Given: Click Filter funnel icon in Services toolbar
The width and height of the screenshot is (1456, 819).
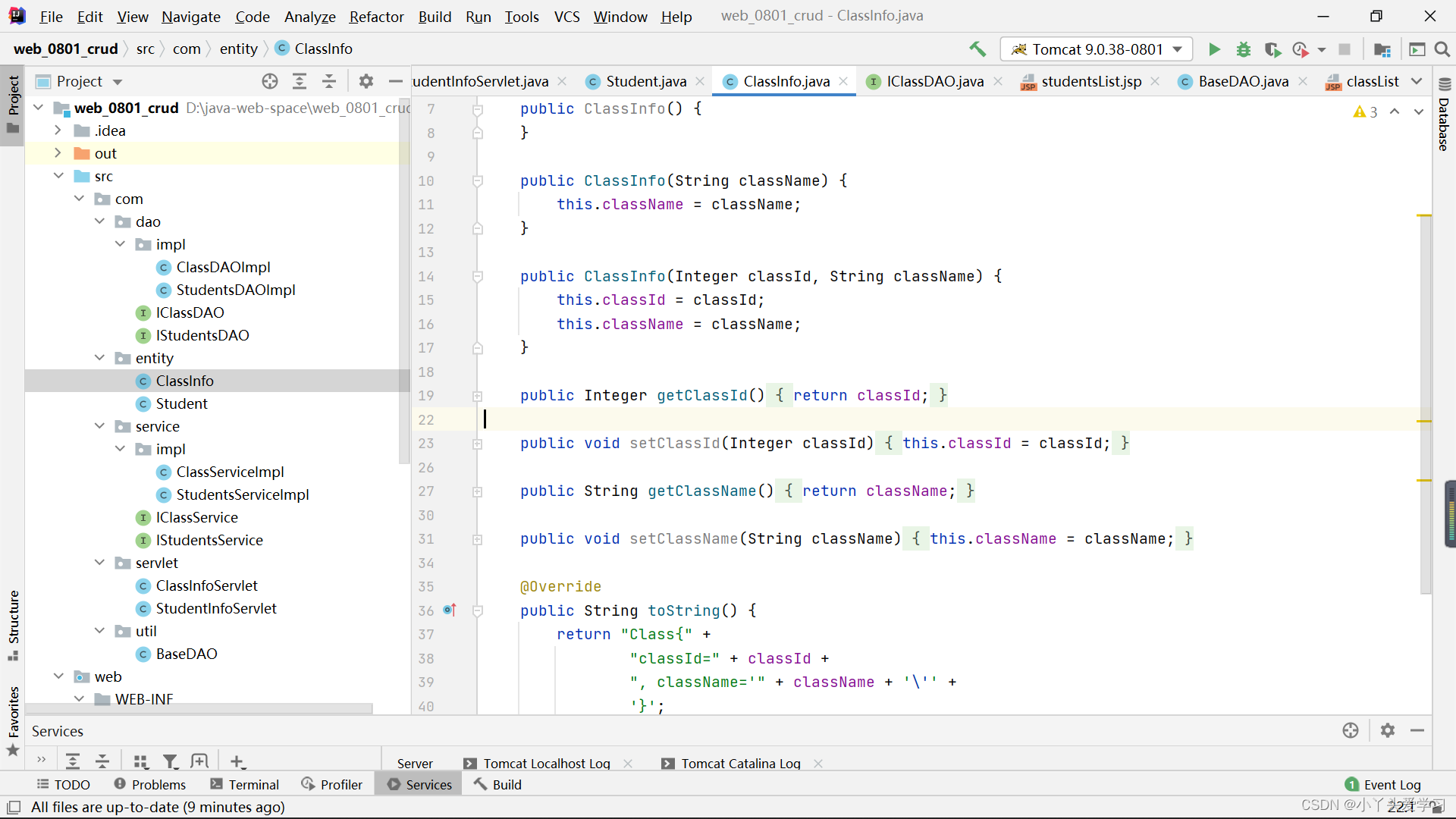Looking at the screenshot, I should (x=171, y=761).
